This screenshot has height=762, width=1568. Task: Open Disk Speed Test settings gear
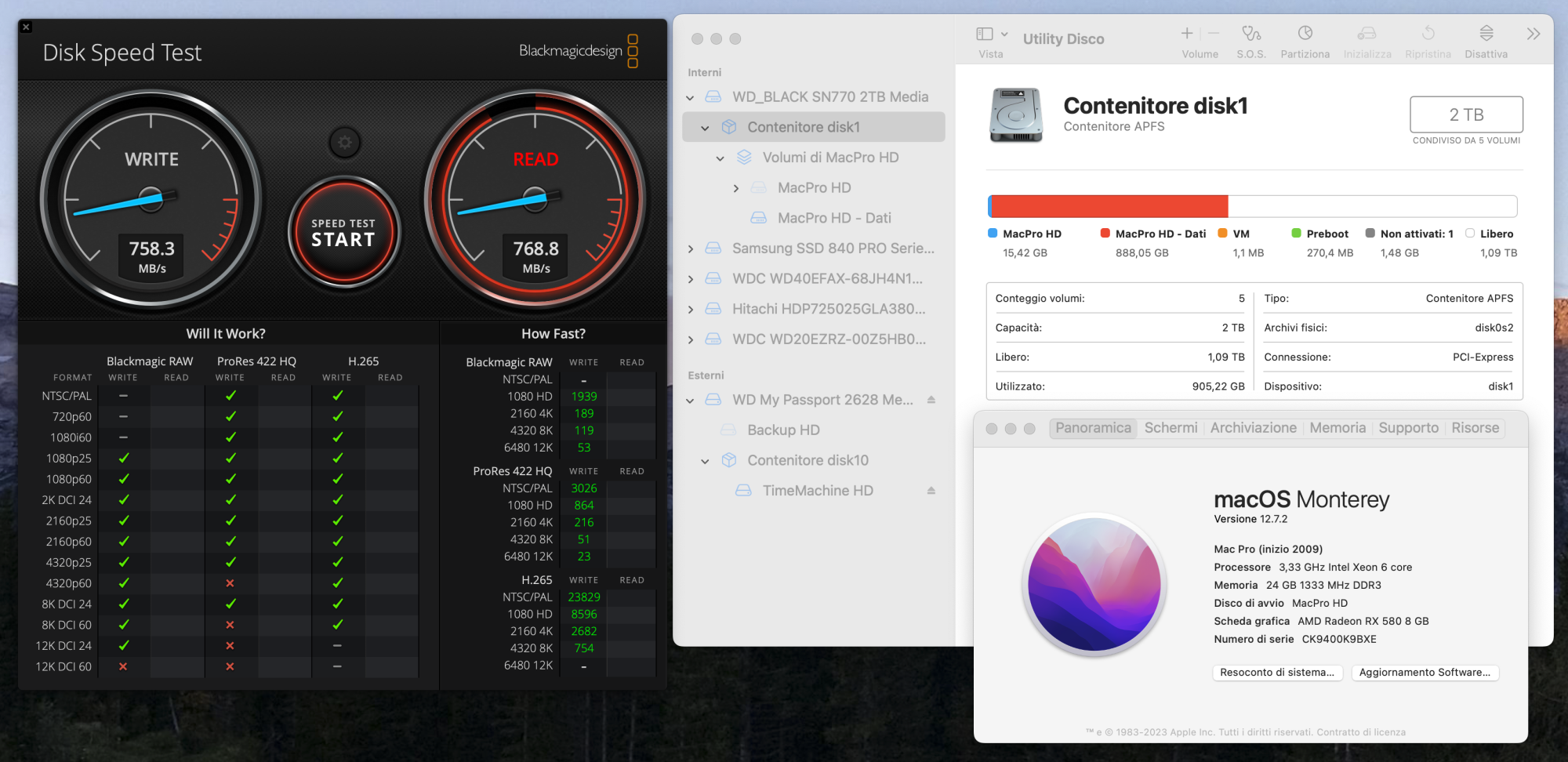[344, 143]
